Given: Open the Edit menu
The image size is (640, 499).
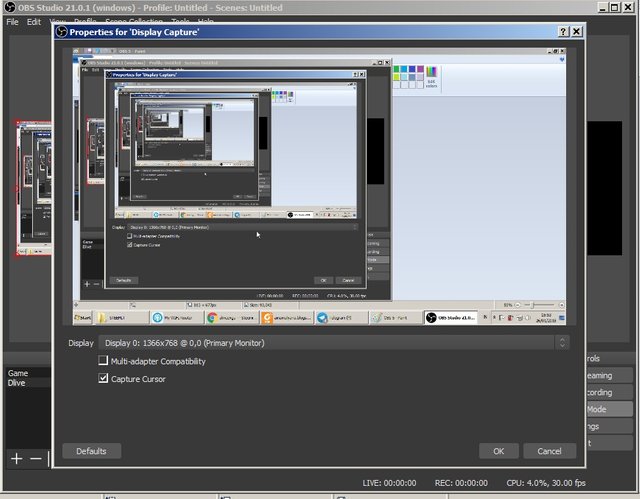Looking at the screenshot, I should (34, 22).
